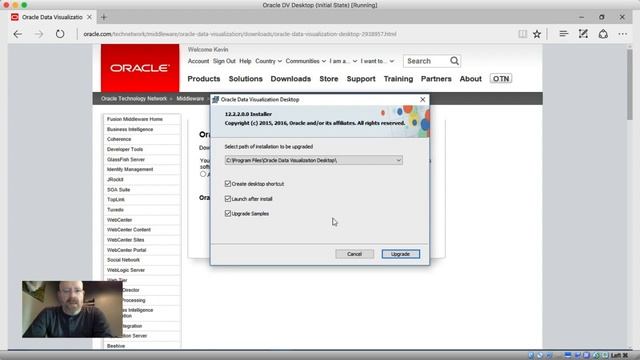Image resolution: width=640 pixels, height=360 pixels.
Task: Open a new browser tab with plus
Action: 104,17
